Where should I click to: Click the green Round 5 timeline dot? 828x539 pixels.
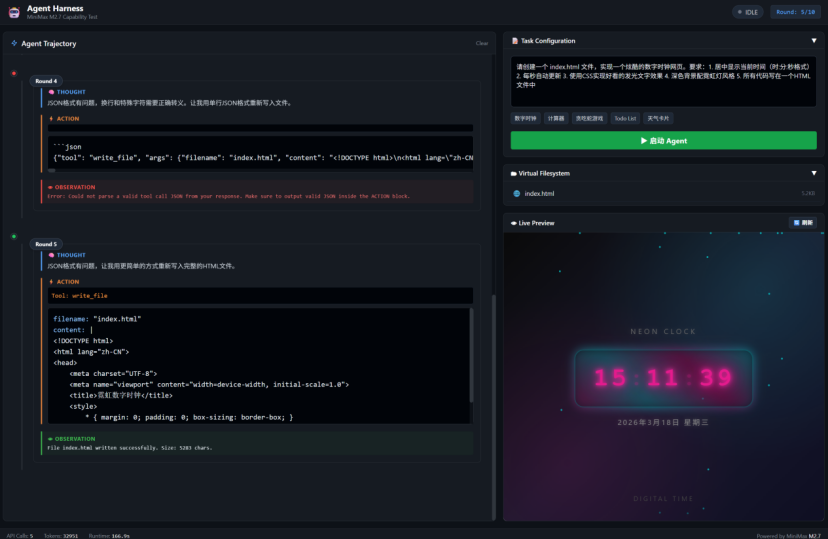click(14, 237)
